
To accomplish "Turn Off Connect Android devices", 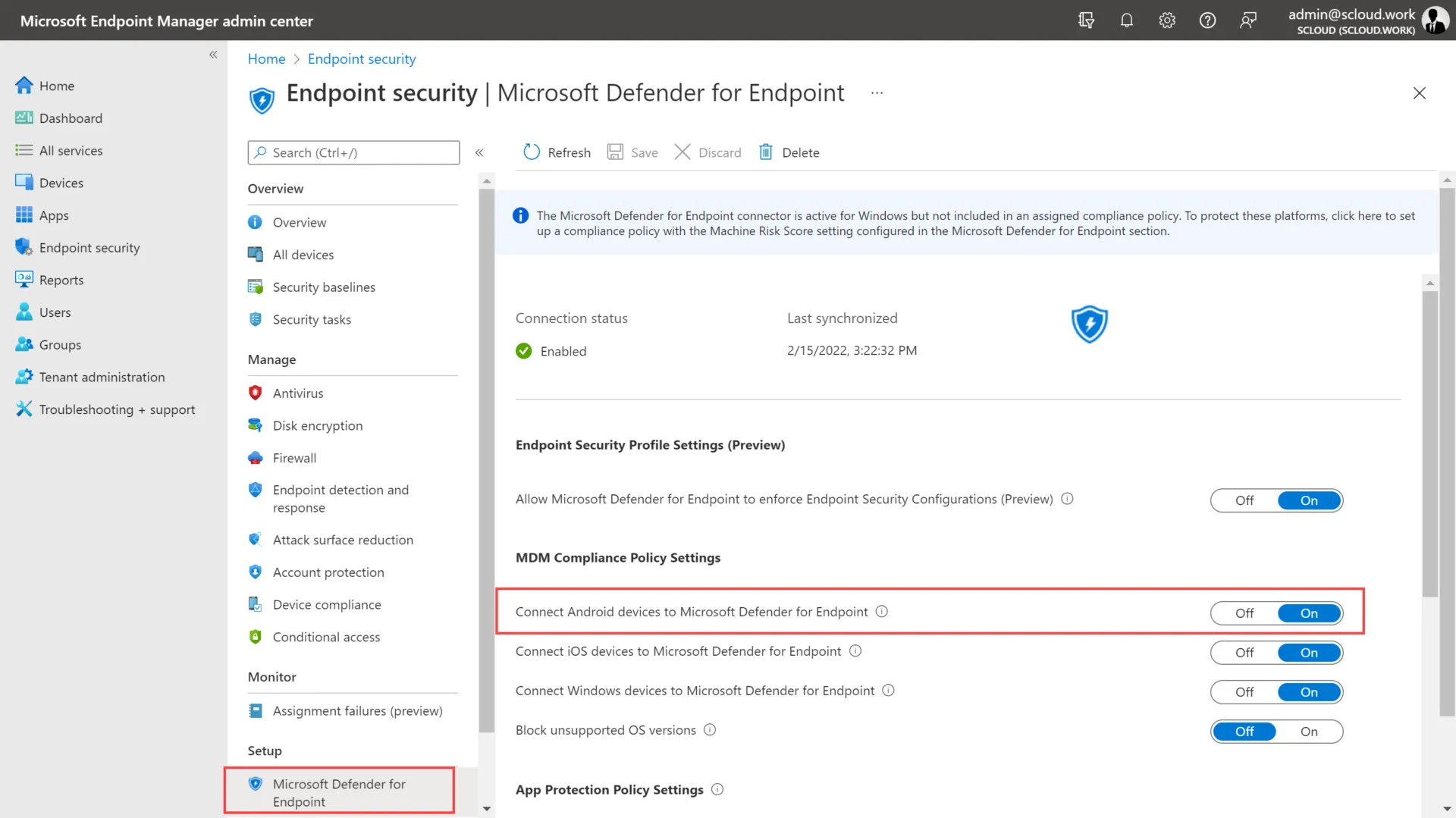I will (1244, 613).
